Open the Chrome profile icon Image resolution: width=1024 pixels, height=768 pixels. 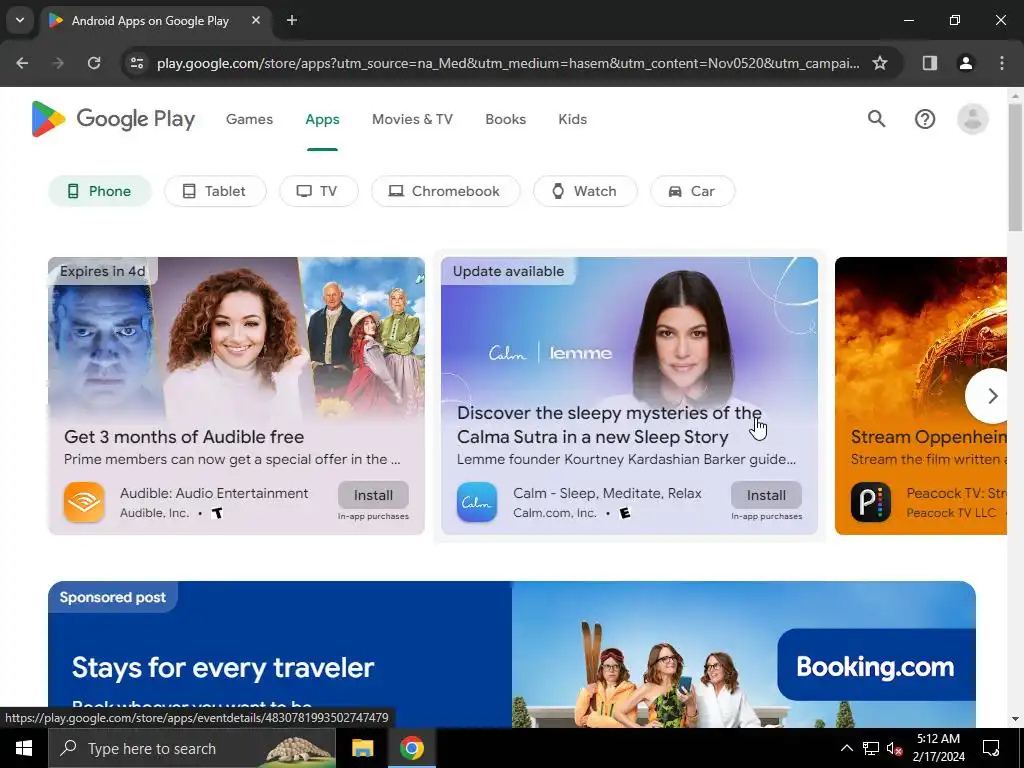point(965,63)
